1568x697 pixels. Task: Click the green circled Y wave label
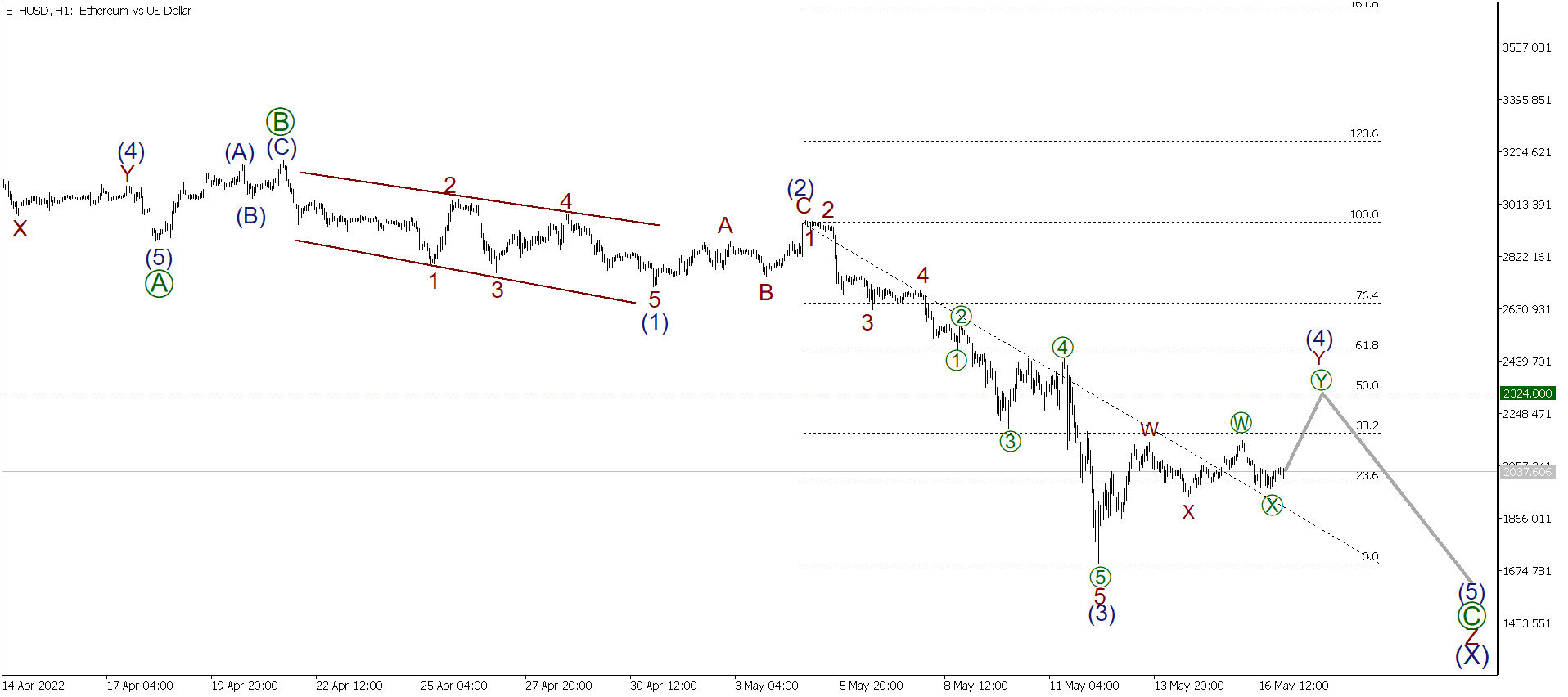[1321, 380]
